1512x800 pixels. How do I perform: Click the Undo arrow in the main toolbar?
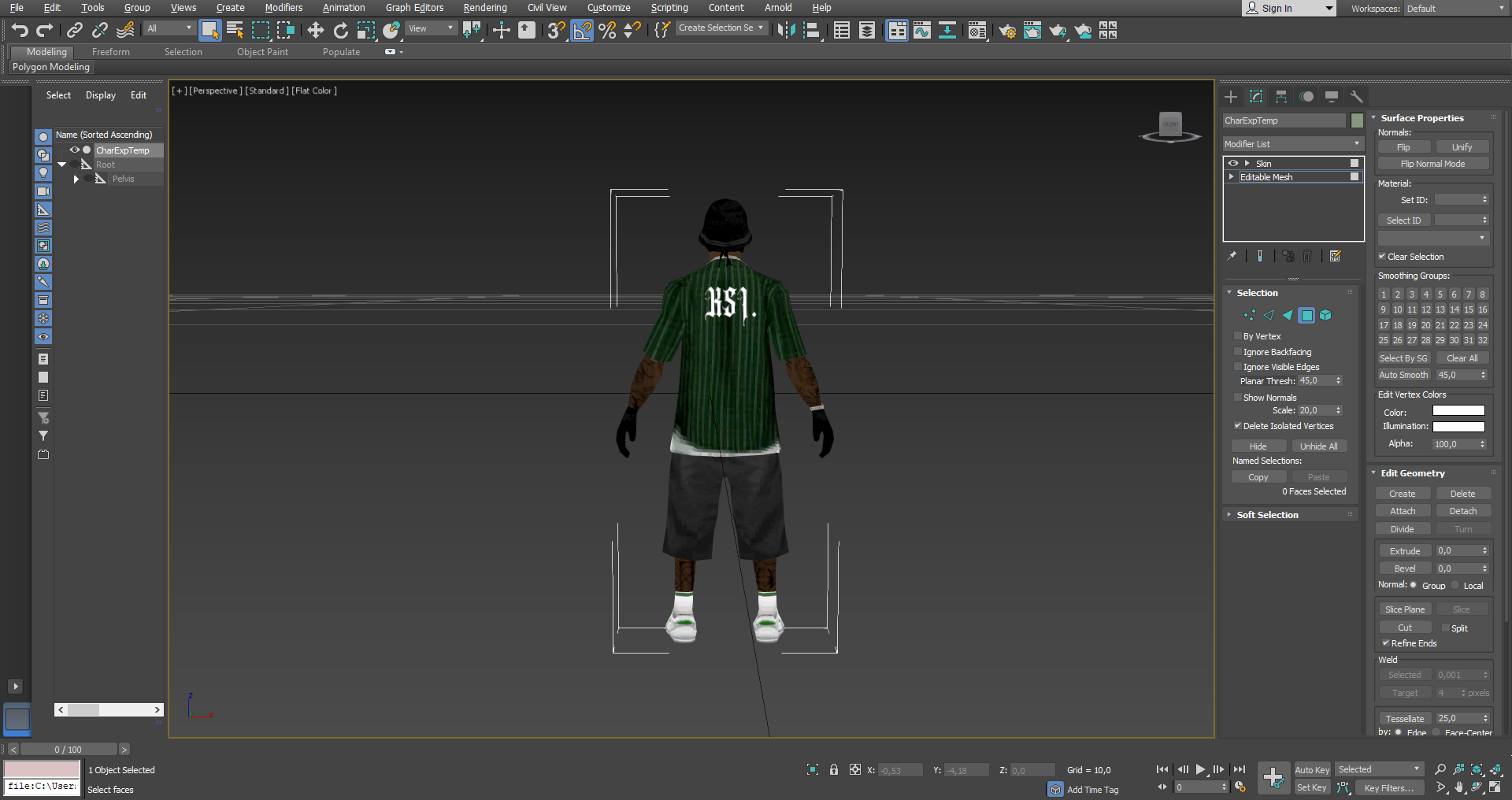click(20, 30)
